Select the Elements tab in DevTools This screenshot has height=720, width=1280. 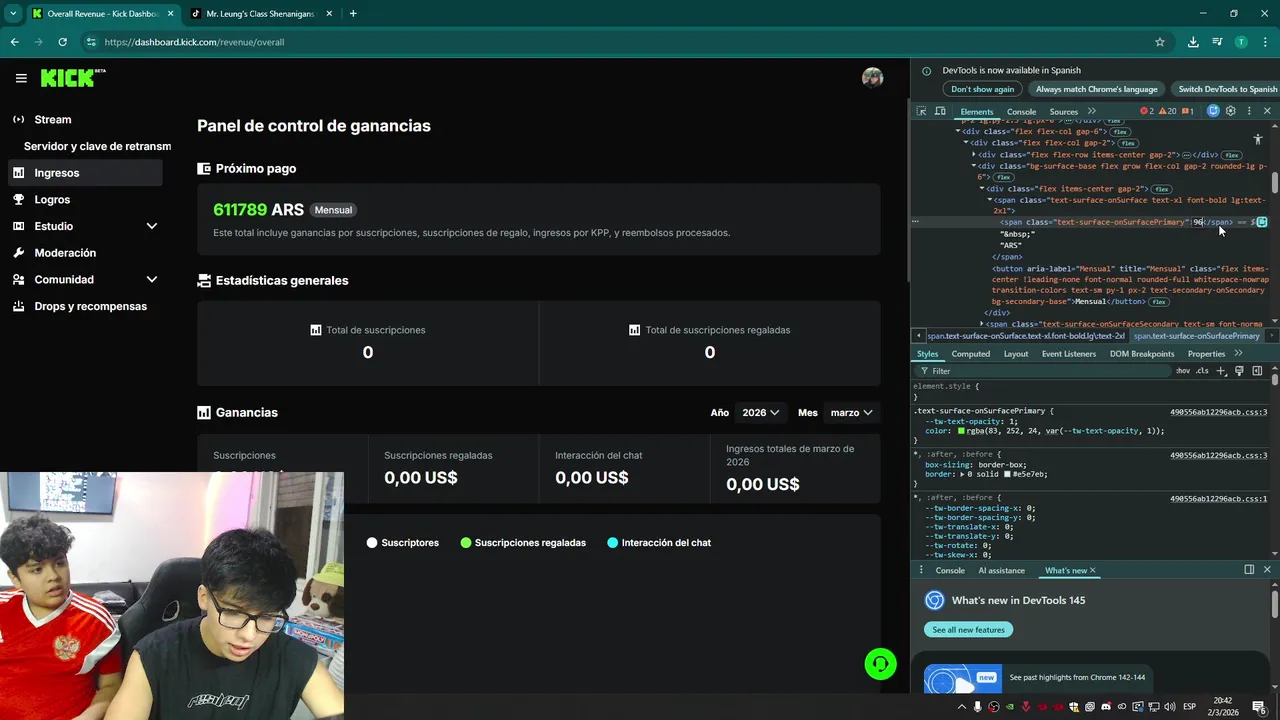click(977, 112)
